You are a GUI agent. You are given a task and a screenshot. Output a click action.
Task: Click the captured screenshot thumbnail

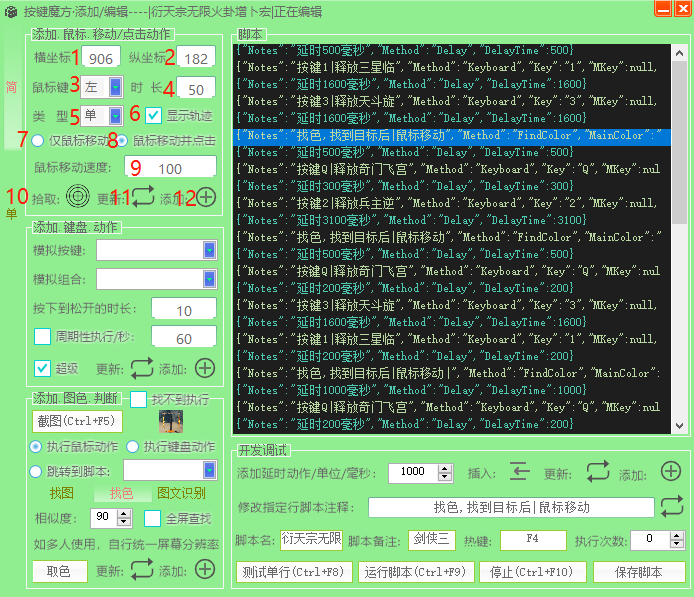click(171, 421)
